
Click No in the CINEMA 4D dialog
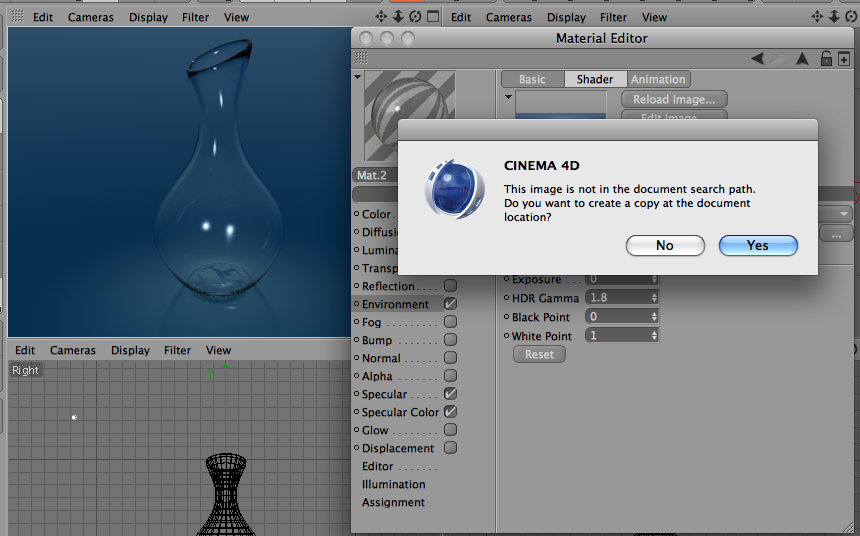point(665,245)
